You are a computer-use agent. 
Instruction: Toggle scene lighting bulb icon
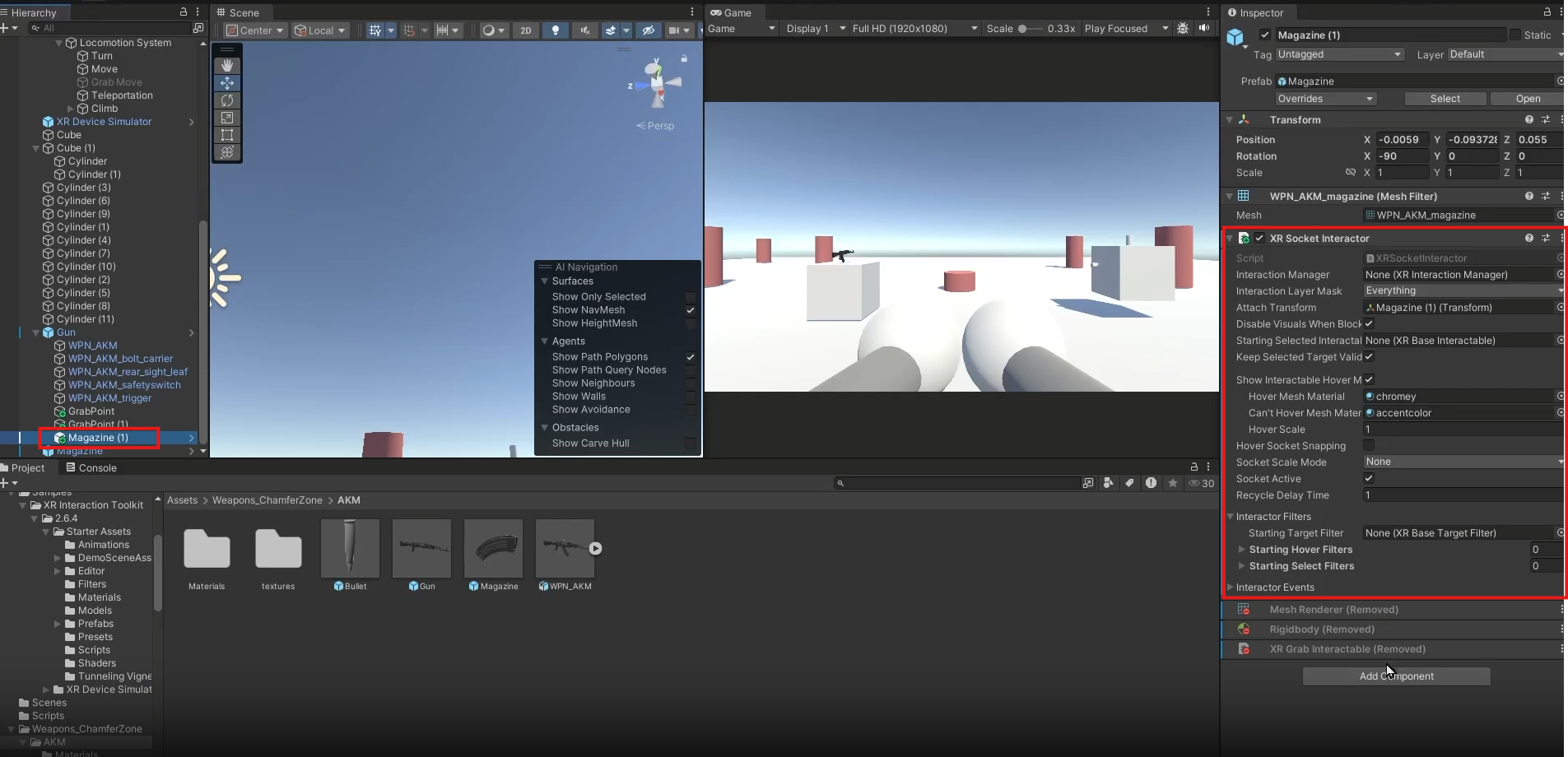click(556, 30)
